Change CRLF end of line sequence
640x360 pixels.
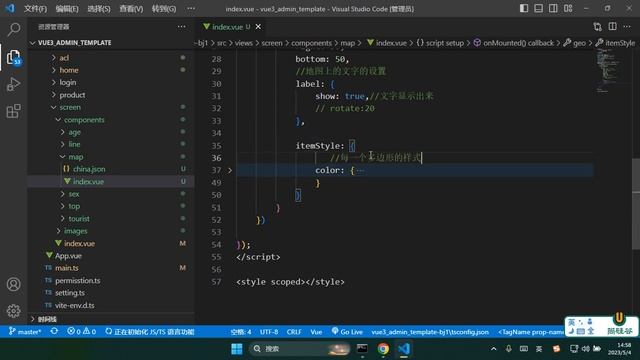(x=293, y=332)
